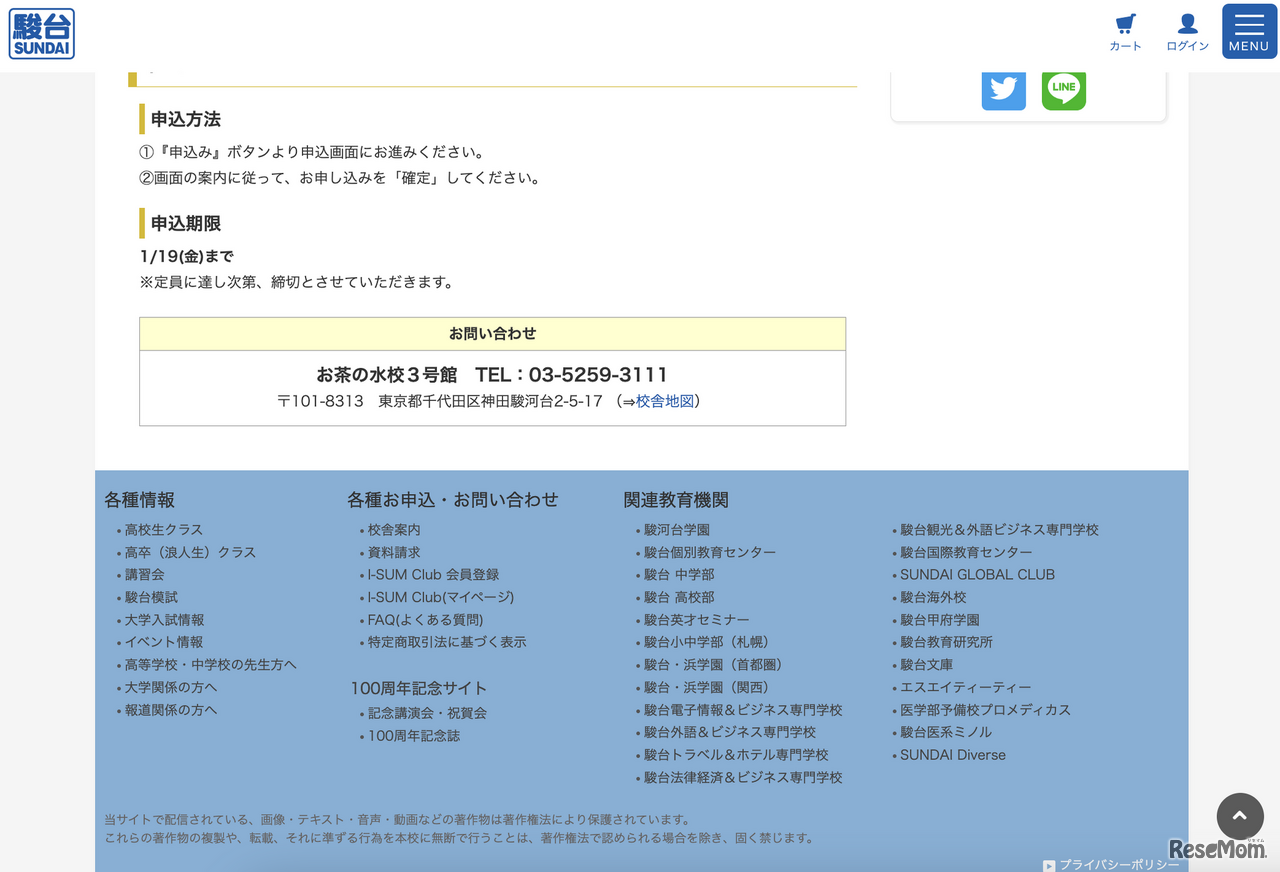The width and height of the screenshot is (1280, 872).
Task: Open the 100周年記念誌 link
Action: point(412,735)
